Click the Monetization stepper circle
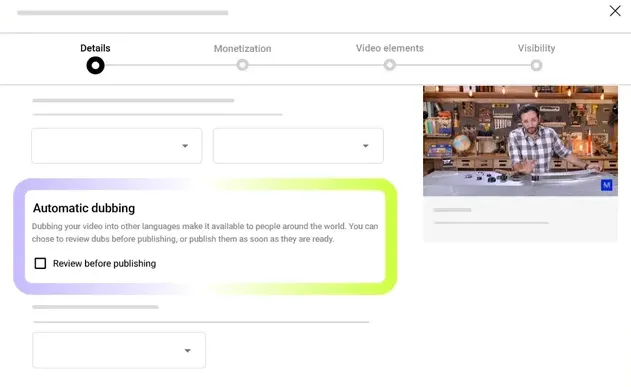 [x=242, y=65]
